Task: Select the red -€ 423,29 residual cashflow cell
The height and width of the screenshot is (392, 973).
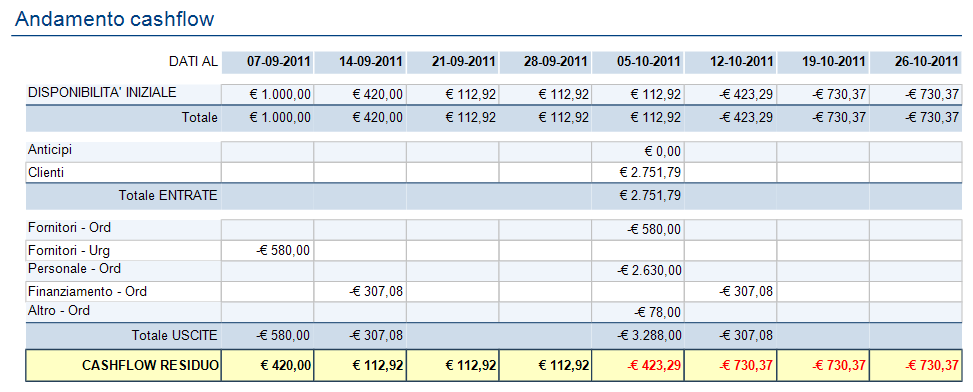Action: (638, 366)
